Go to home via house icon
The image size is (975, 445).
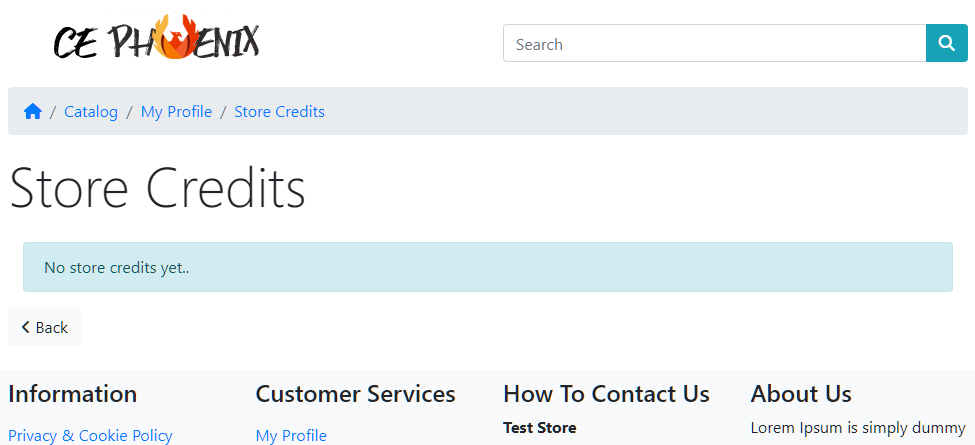pyautogui.click(x=33, y=112)
